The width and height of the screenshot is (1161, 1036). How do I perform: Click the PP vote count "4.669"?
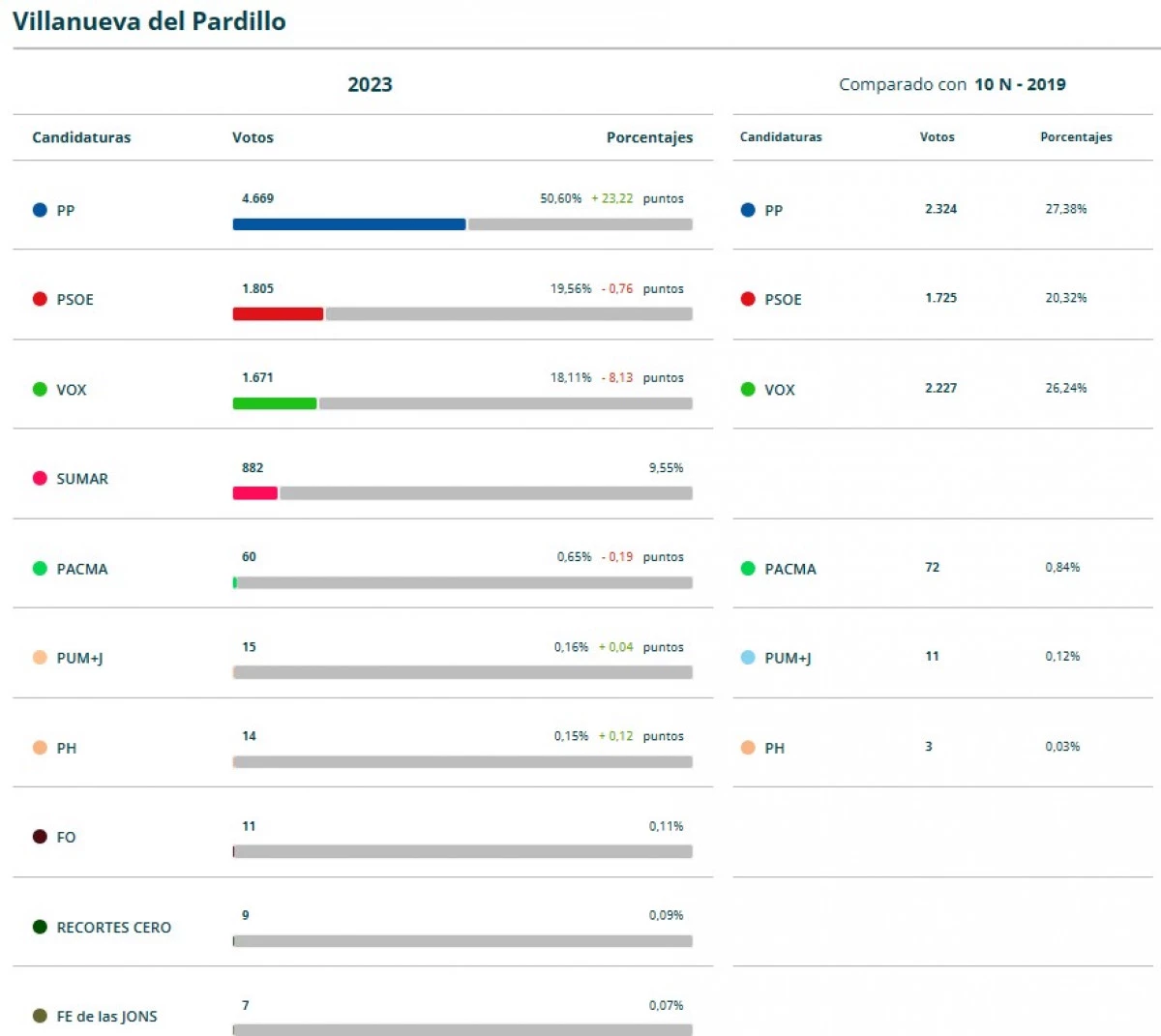257,198
